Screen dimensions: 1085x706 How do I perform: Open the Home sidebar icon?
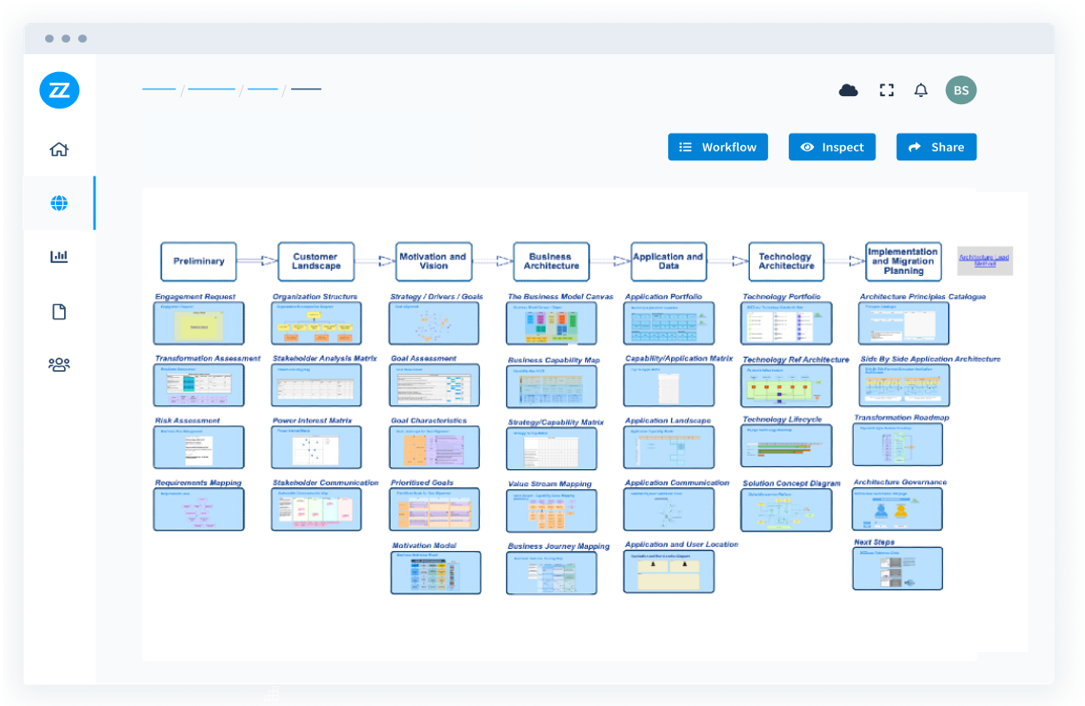pos(59,149)
